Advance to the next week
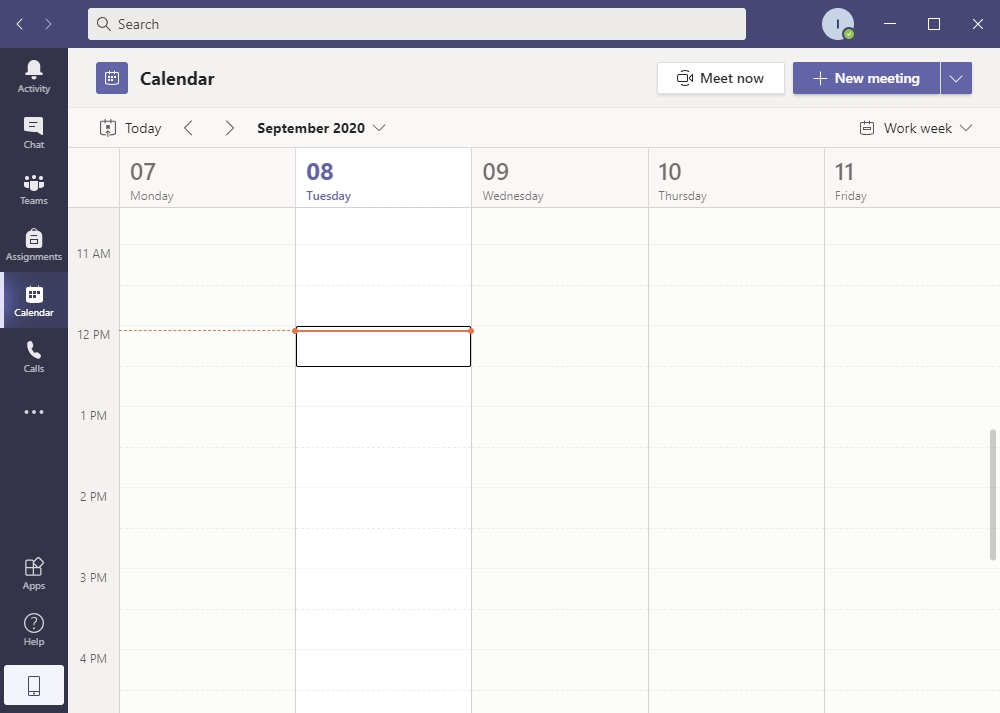The height and width of the screenshot is (713, 1000). tap(230, 128)
